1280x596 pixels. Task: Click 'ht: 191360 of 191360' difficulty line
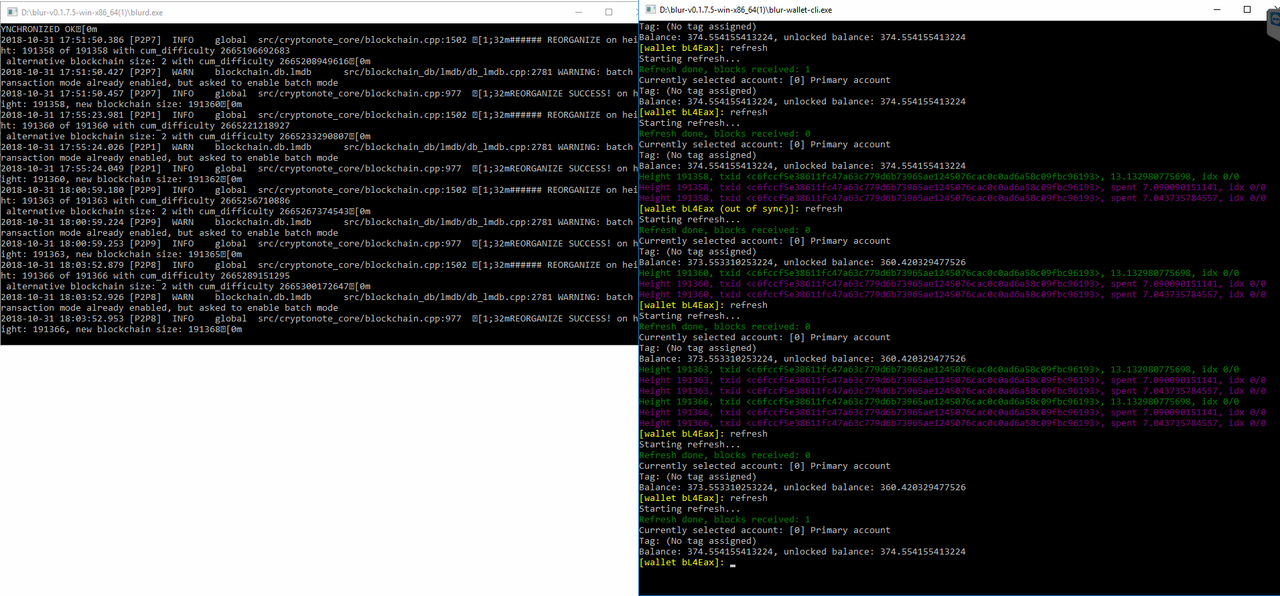point(145,126)
